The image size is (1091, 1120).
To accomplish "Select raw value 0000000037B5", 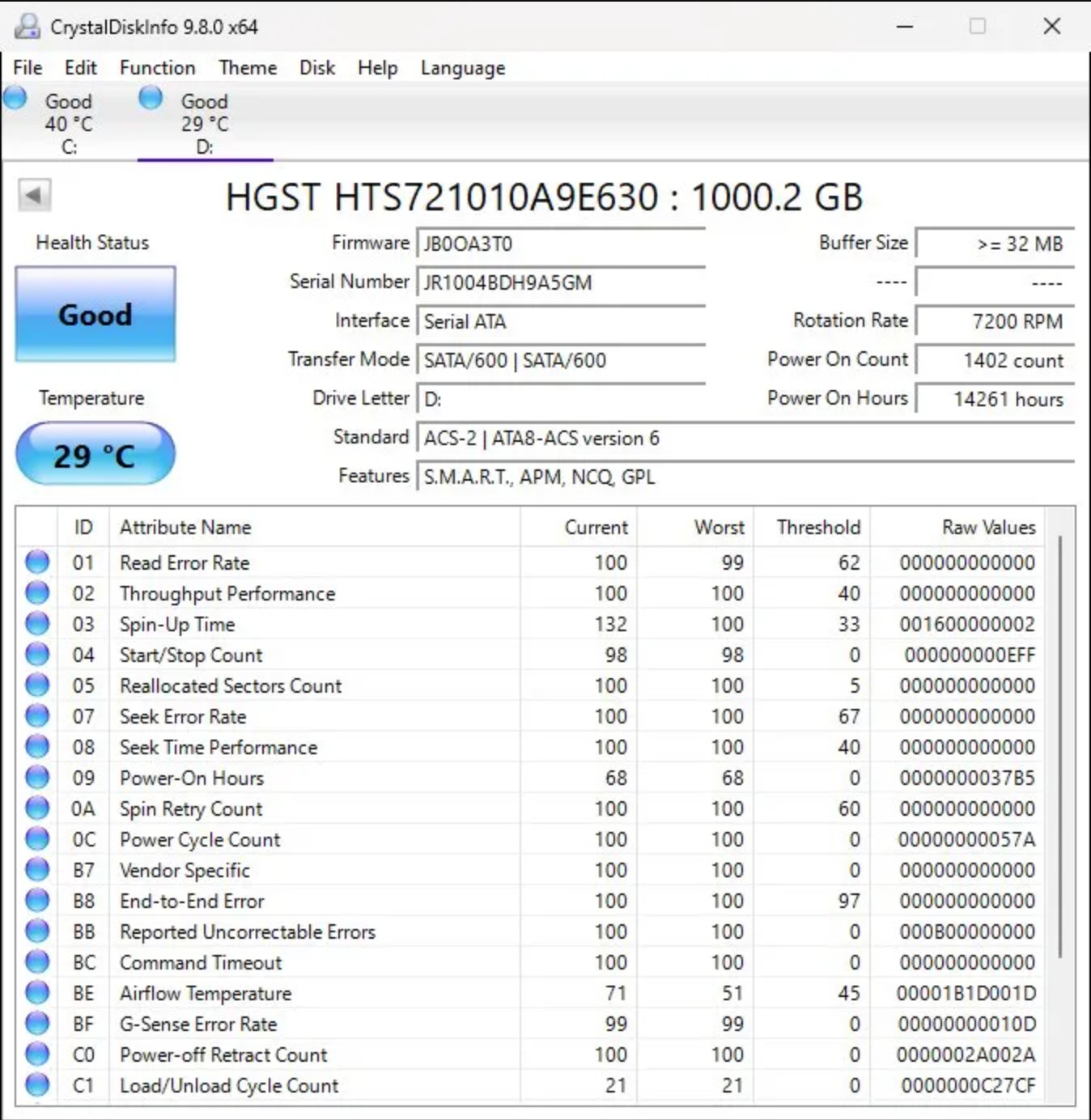I will 967,778.
